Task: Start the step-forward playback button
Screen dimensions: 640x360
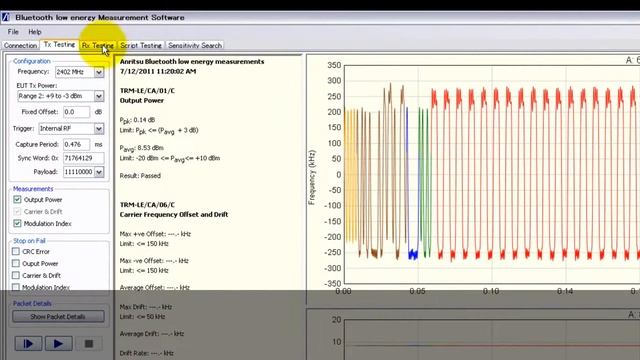Action: coord(28,344)
